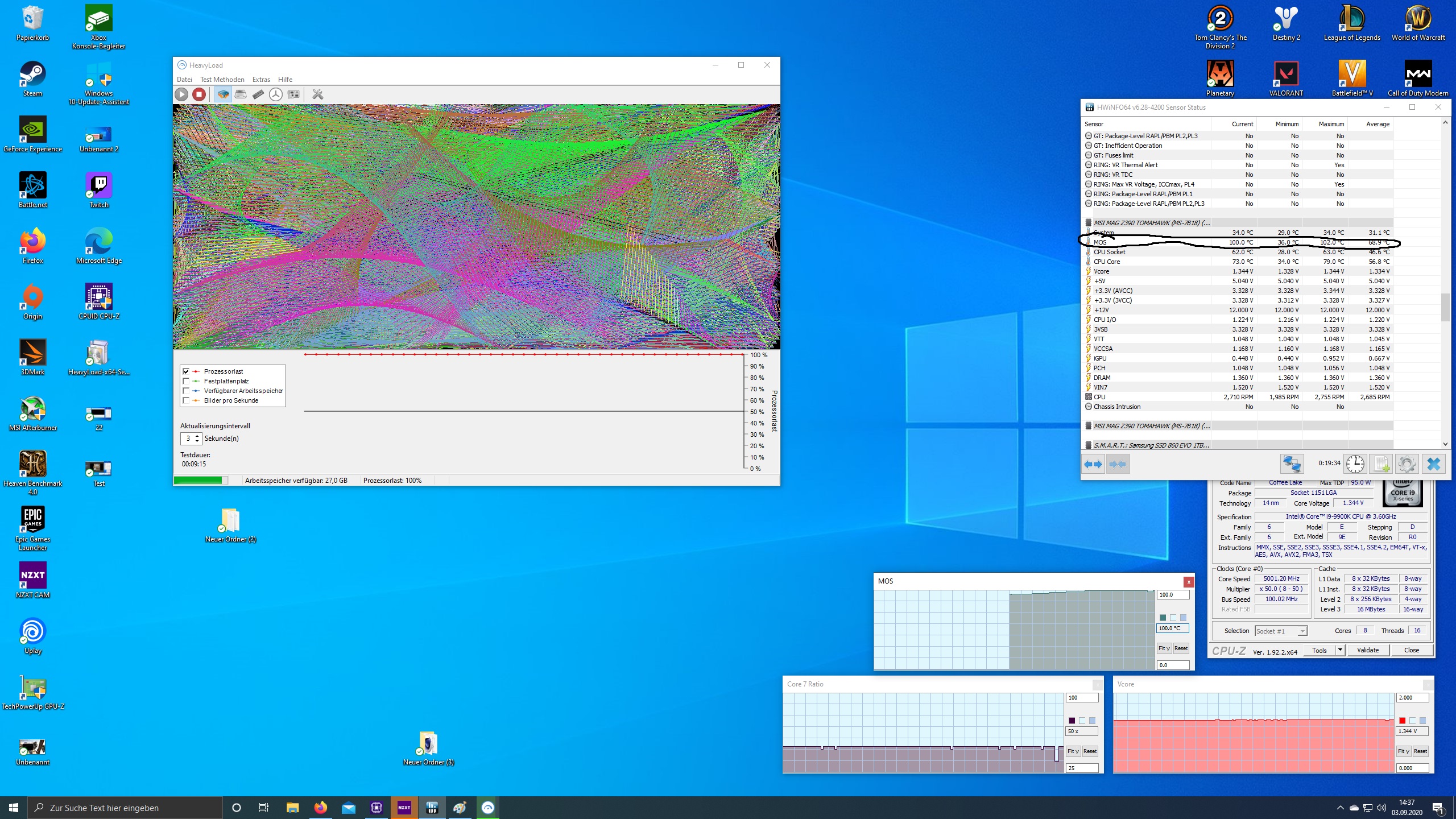The height and width of the screenshot is (819, 1456).
Task: Enable the Festplattenplatz checkbox
Action: point(186,381)
